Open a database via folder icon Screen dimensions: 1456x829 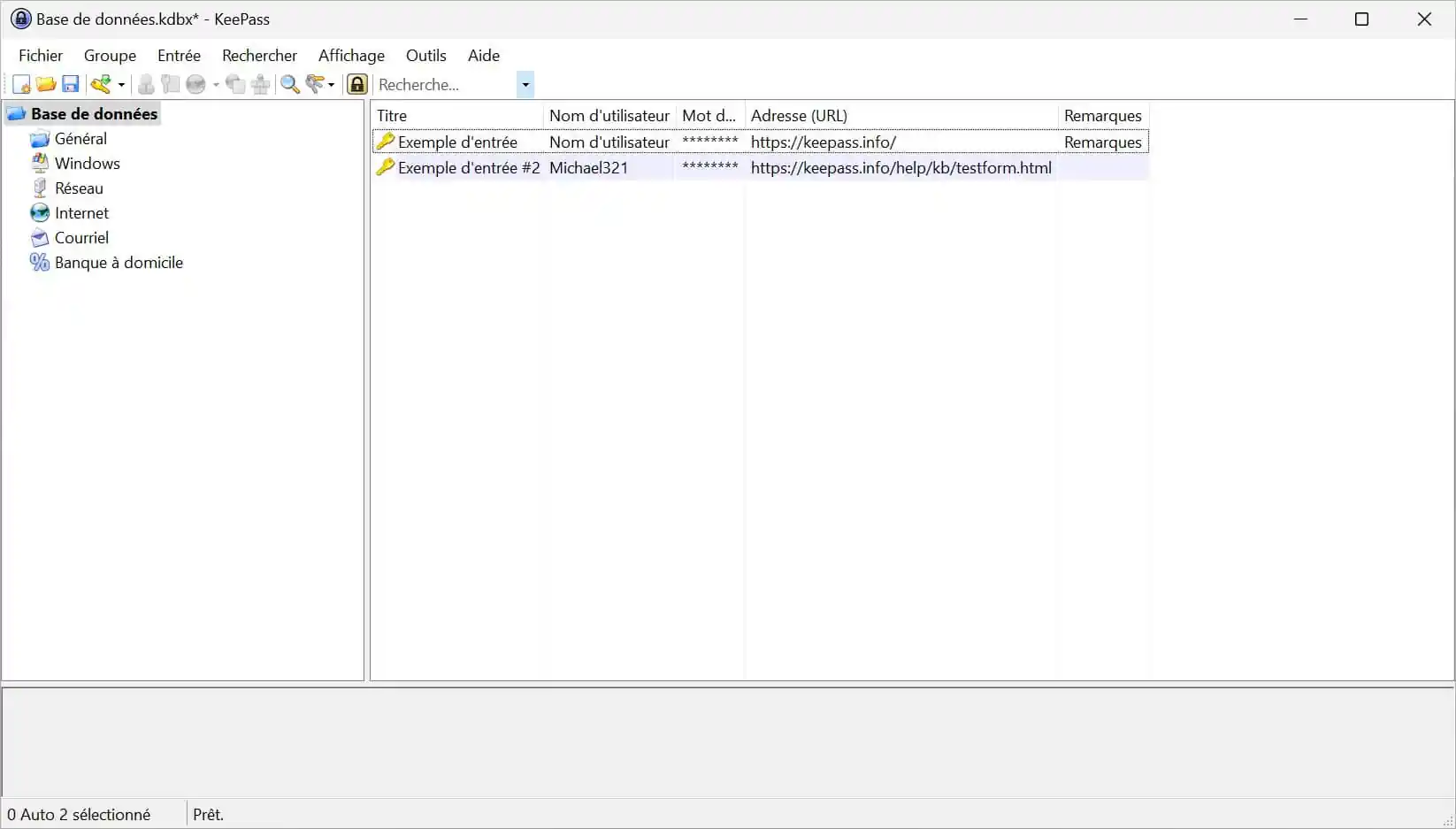click(x=46, y=84)
